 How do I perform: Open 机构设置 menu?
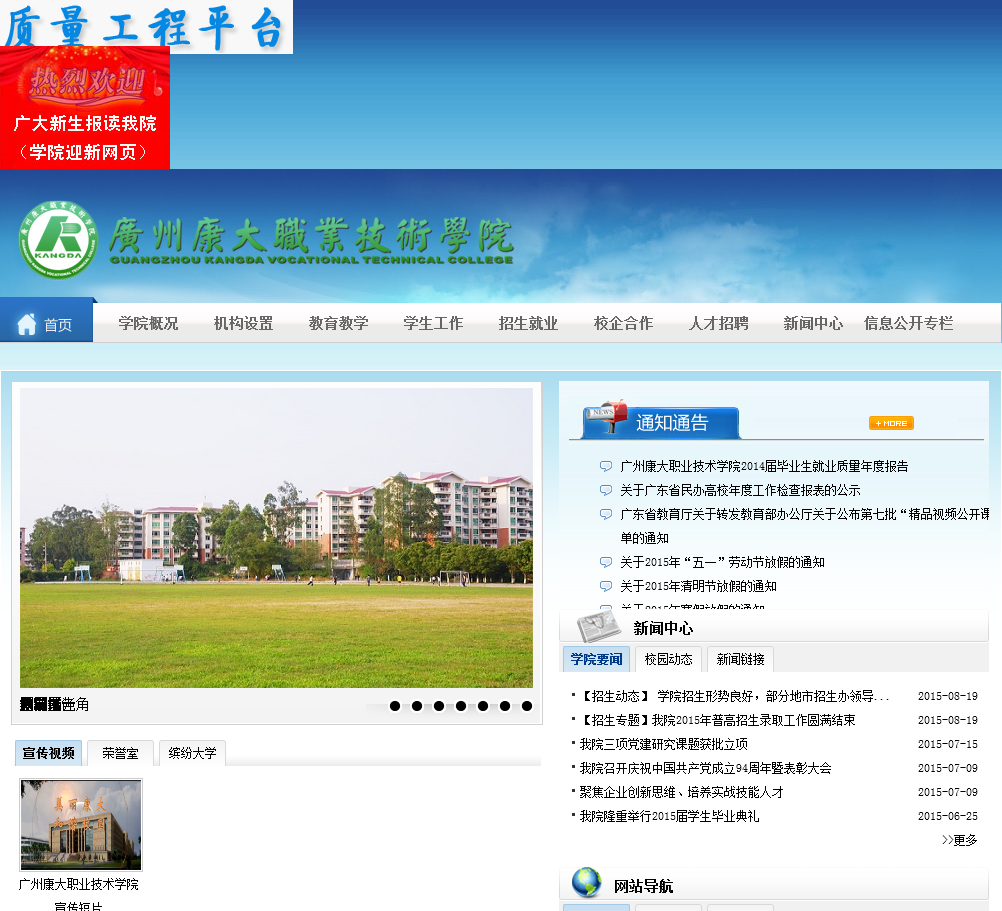coord(243,323)
